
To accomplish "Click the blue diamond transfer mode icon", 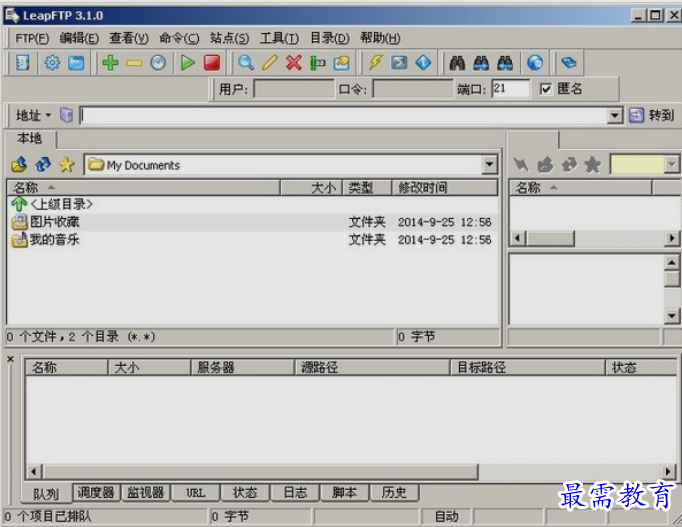I will click(x=423, y=63).
